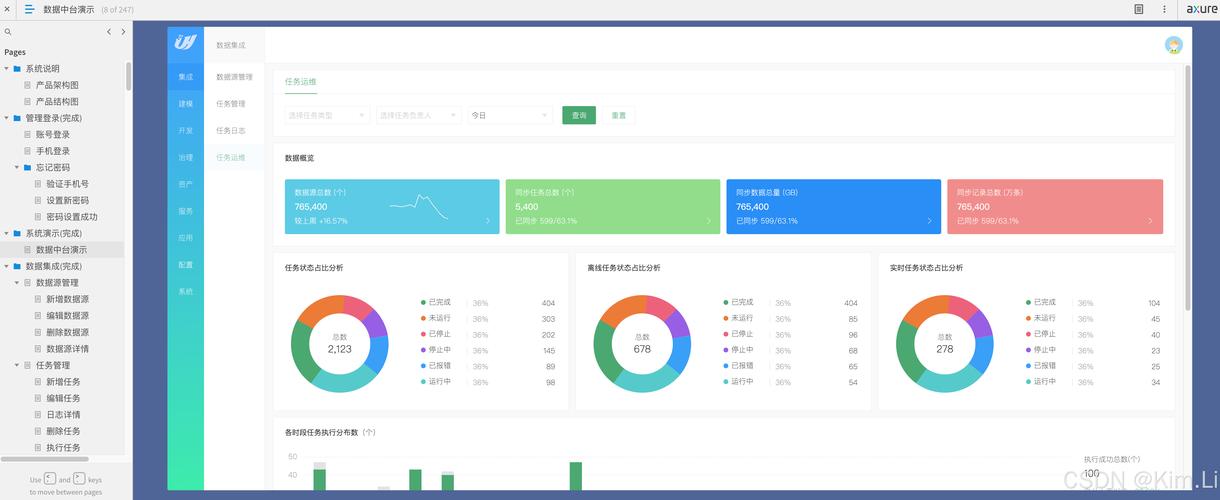
Task: Click the 重置 reset button
Action: (x=619, y=115)
